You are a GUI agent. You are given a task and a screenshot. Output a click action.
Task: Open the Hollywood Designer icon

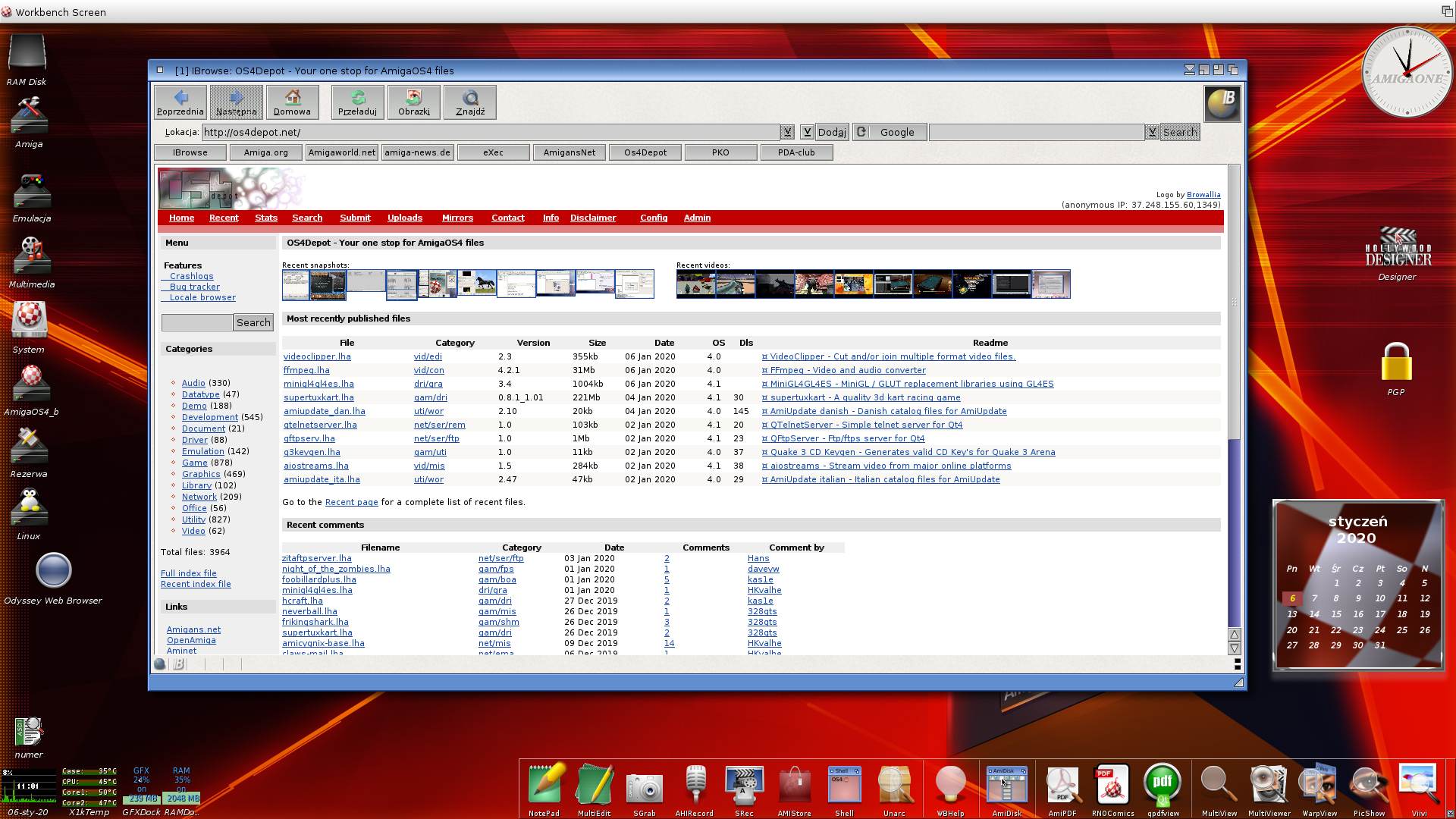coord(1398,254)
